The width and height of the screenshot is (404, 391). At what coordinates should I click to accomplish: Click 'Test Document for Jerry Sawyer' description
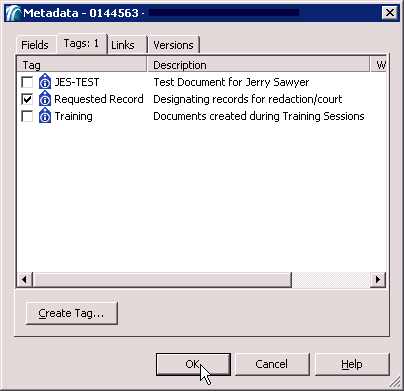[231, 82]
